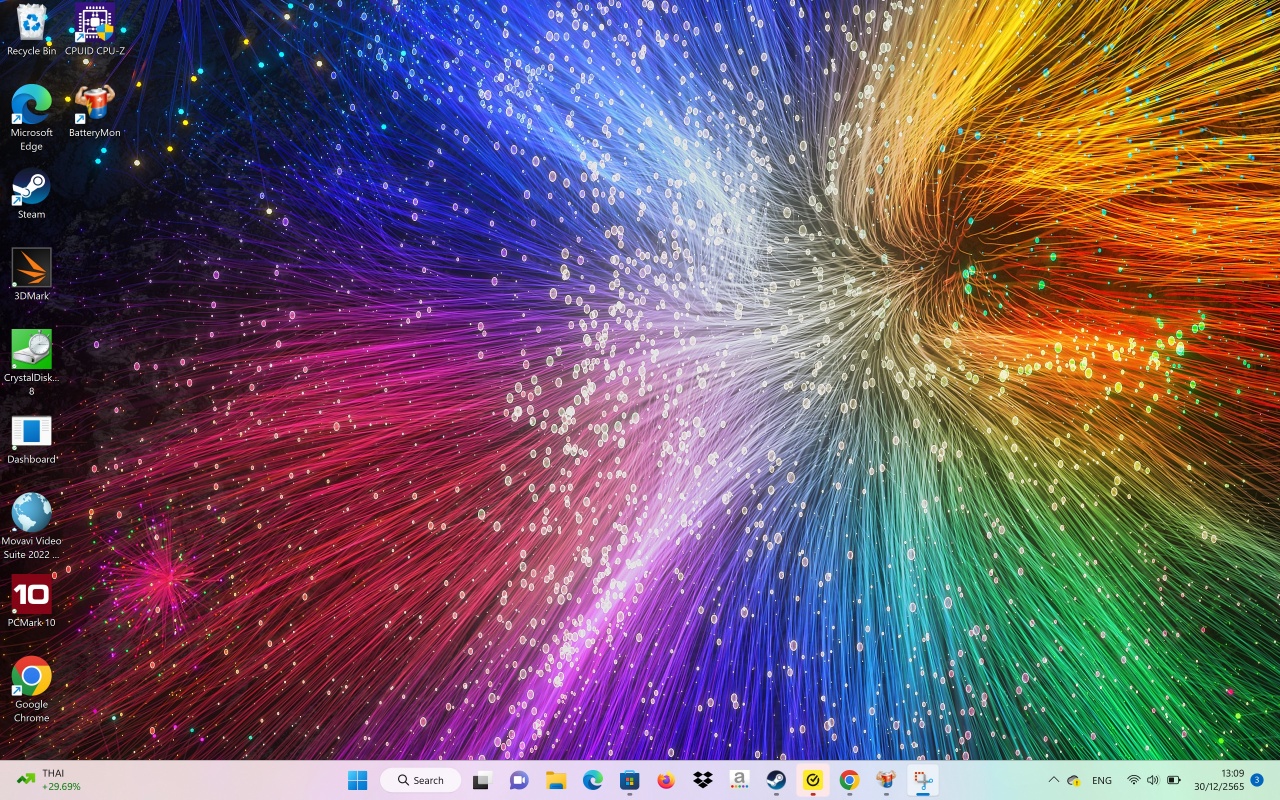
Task: Select the BatteryMon desktop shortcut
Action: click(x=95, y=111)
